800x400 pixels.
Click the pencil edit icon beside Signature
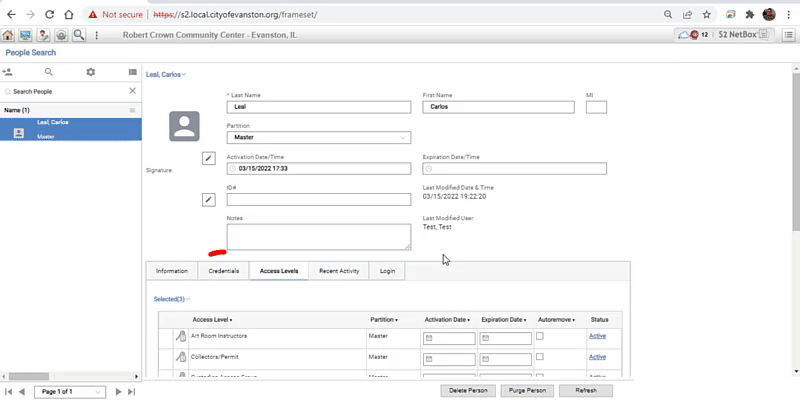coord(209,159)
